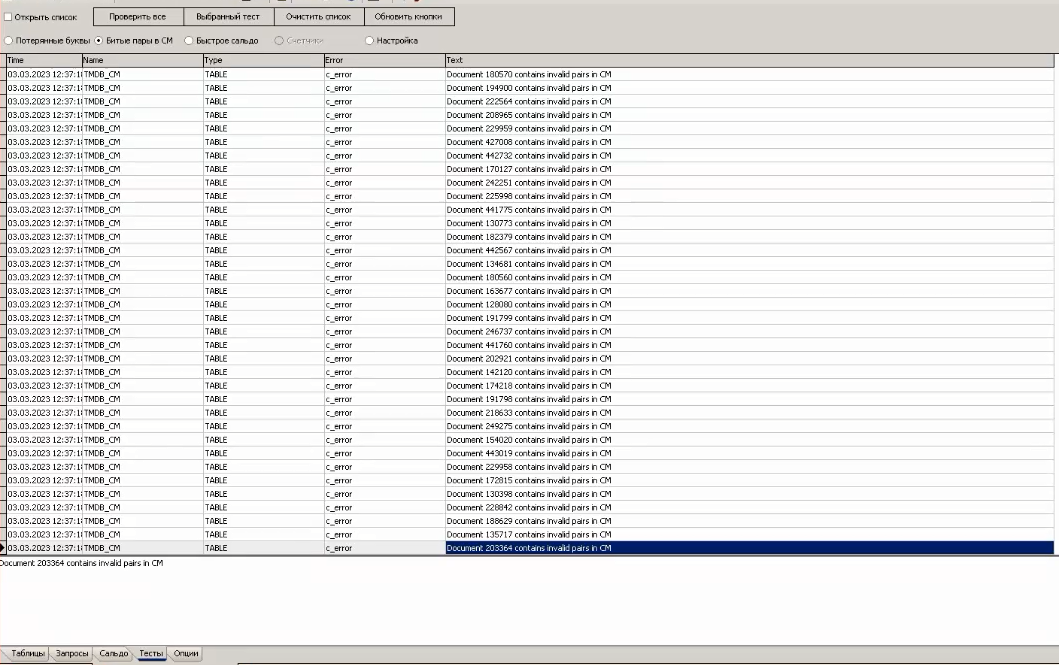
Task: Tick the 'Открыть список' checkbox
Action: click(x=8, y=17)
